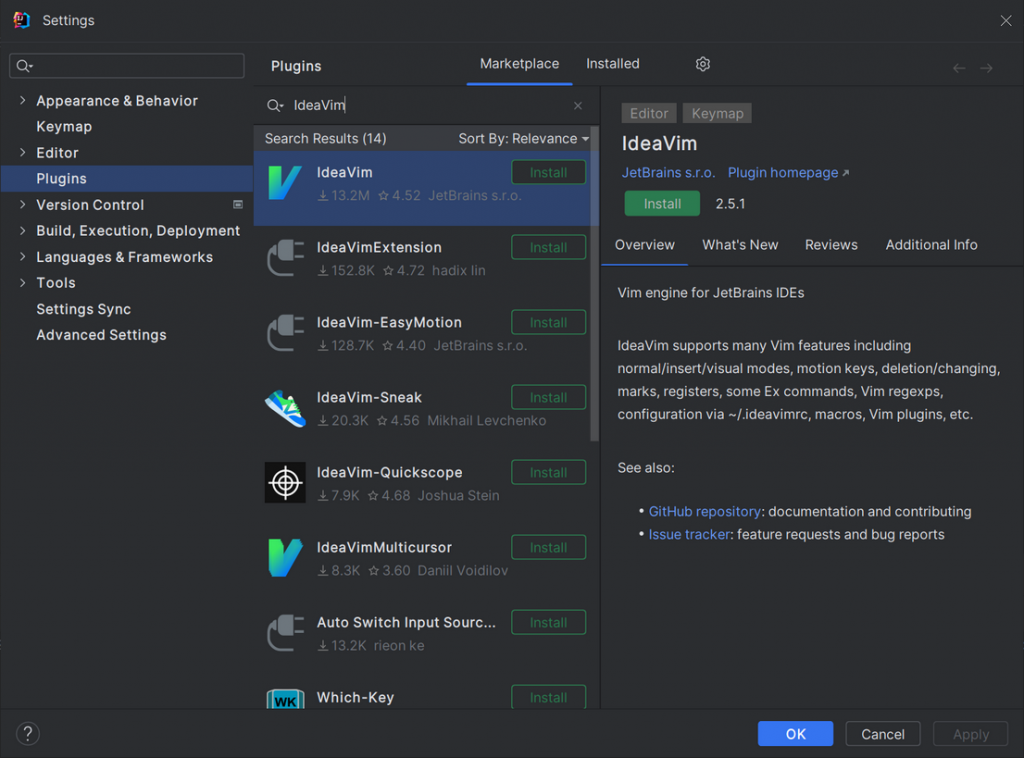This screenshot has height=758, width=1024.
Task: Open search options in settings search box
Action: pos(25,66)
